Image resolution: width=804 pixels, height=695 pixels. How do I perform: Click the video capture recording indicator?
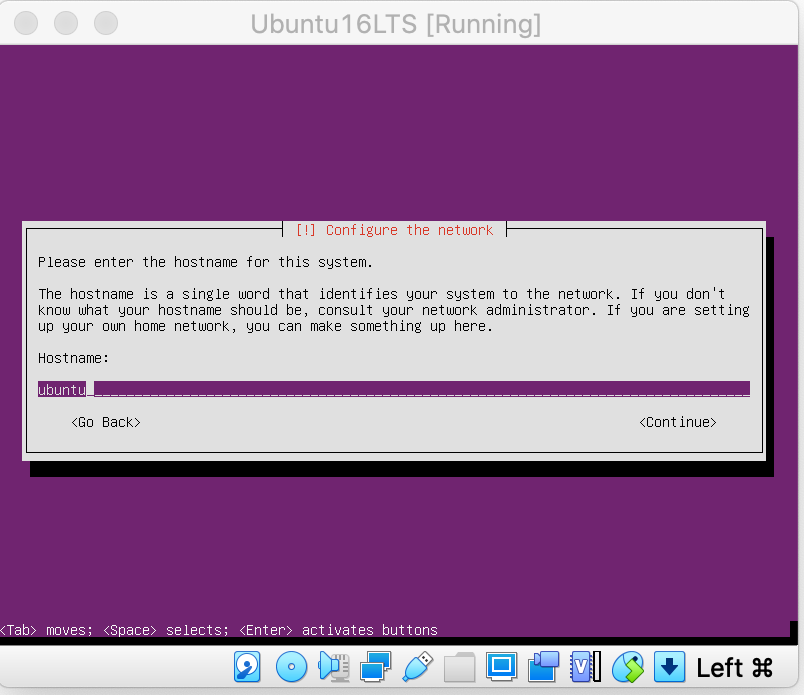(x=543, y=666)
